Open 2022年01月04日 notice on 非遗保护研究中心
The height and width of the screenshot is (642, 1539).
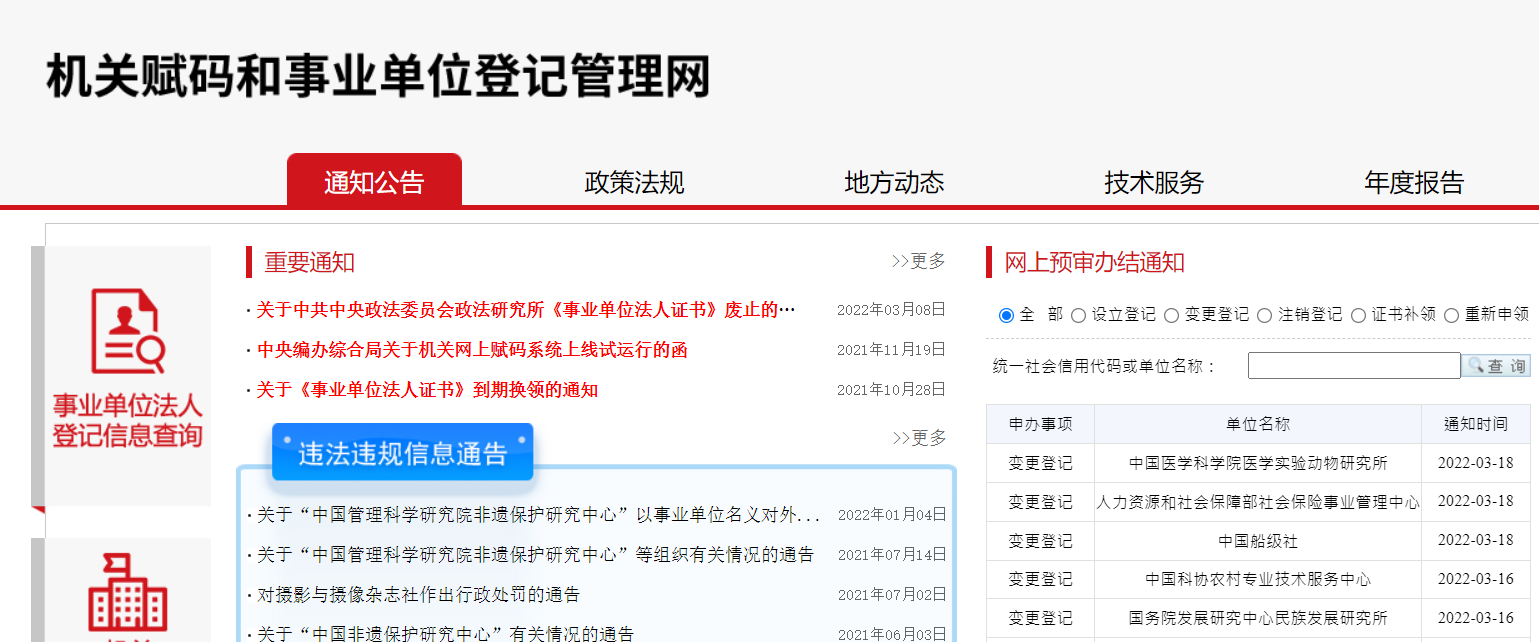[539, 515]
